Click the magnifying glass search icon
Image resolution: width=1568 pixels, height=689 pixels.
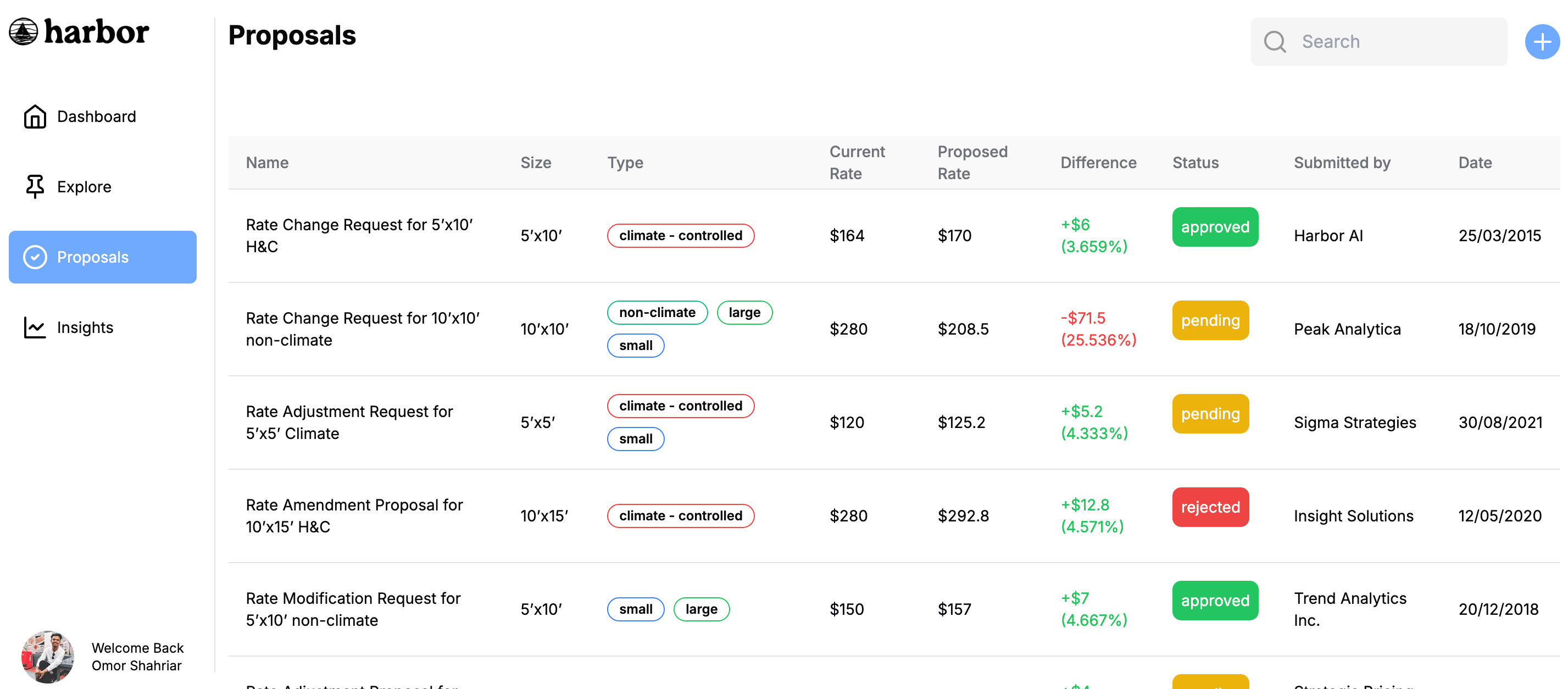[x=1274, y=41]
